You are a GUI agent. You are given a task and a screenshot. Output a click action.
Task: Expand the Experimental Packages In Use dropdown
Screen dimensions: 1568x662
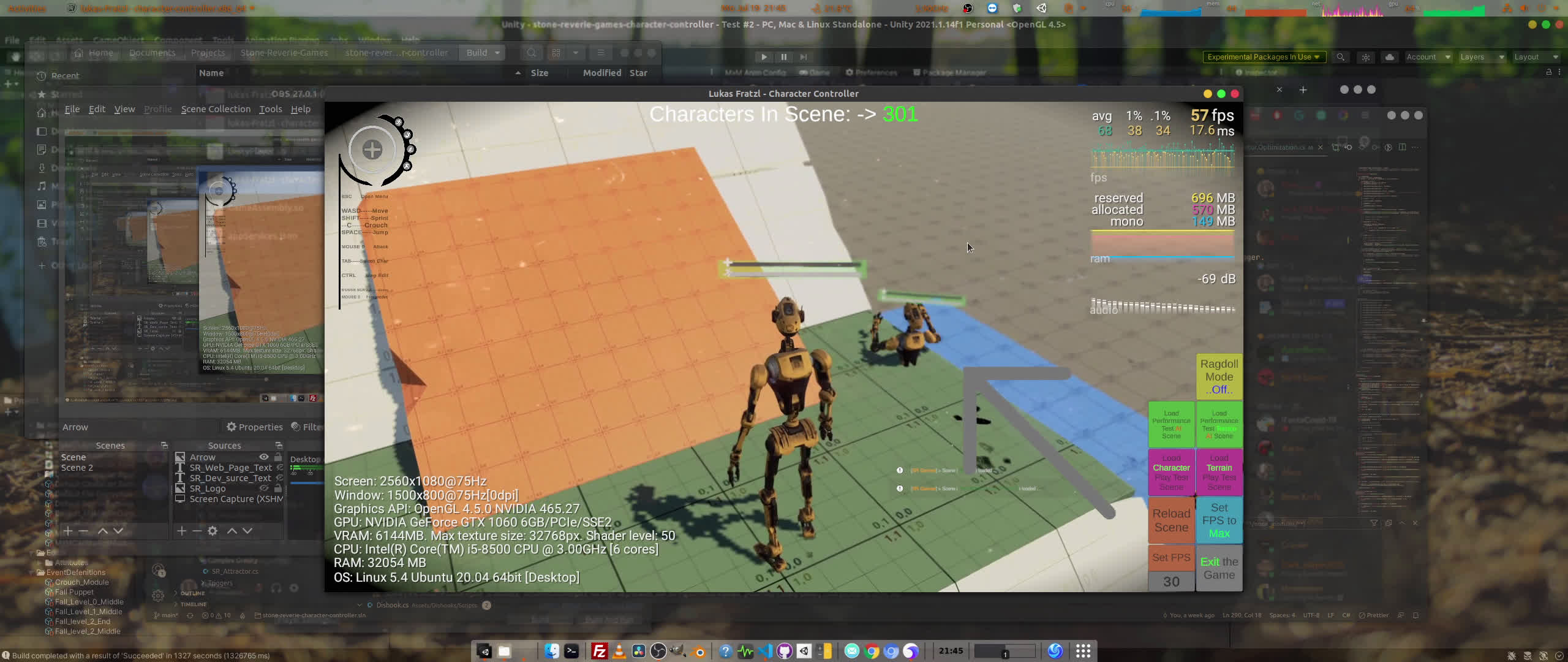pyautogui.click(x=1264, y=57)
